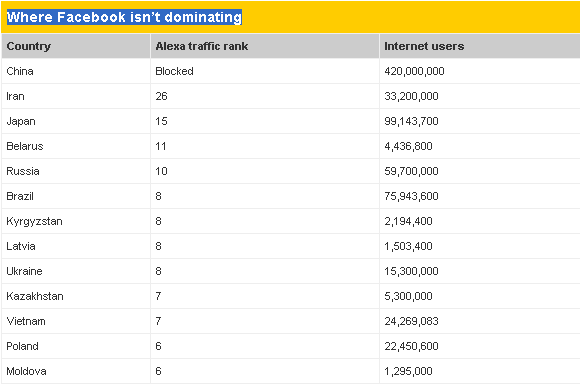Screen dimensions: 580x387
Task: Click Moldova's rank value '6'
Action: coord(158,371)
